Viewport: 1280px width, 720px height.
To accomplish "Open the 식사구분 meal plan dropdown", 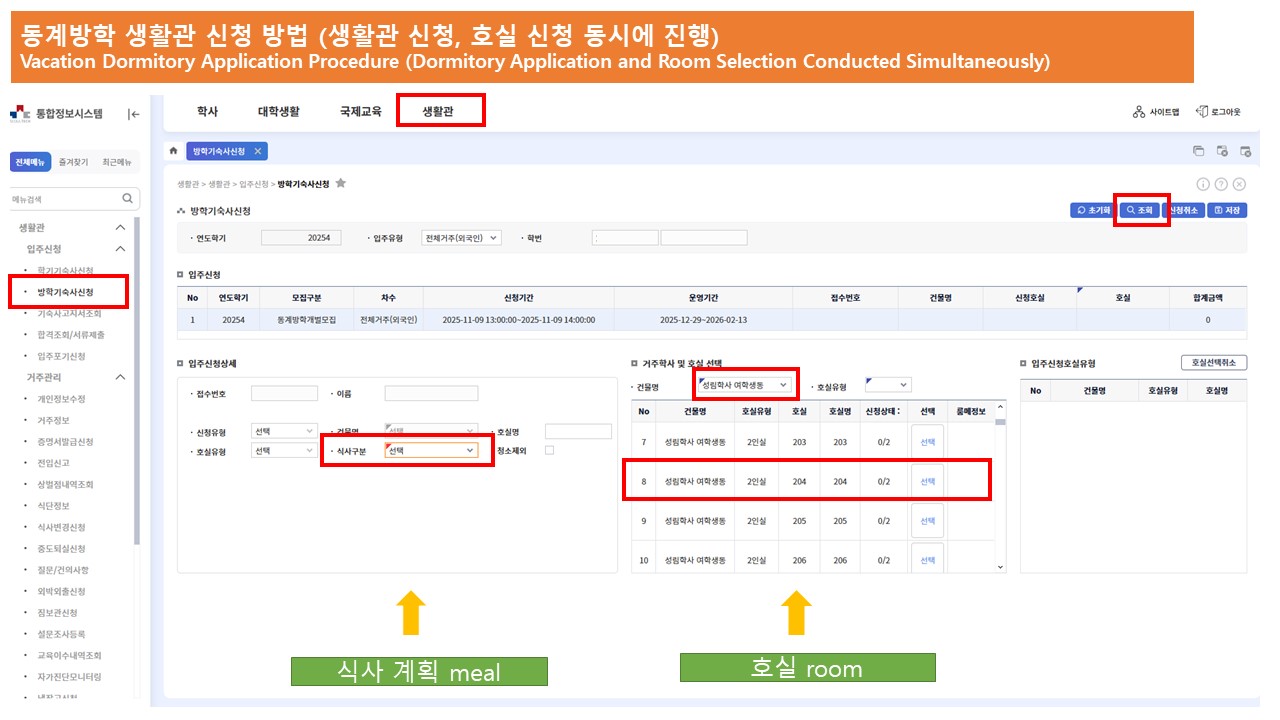I will coord(432,451).
